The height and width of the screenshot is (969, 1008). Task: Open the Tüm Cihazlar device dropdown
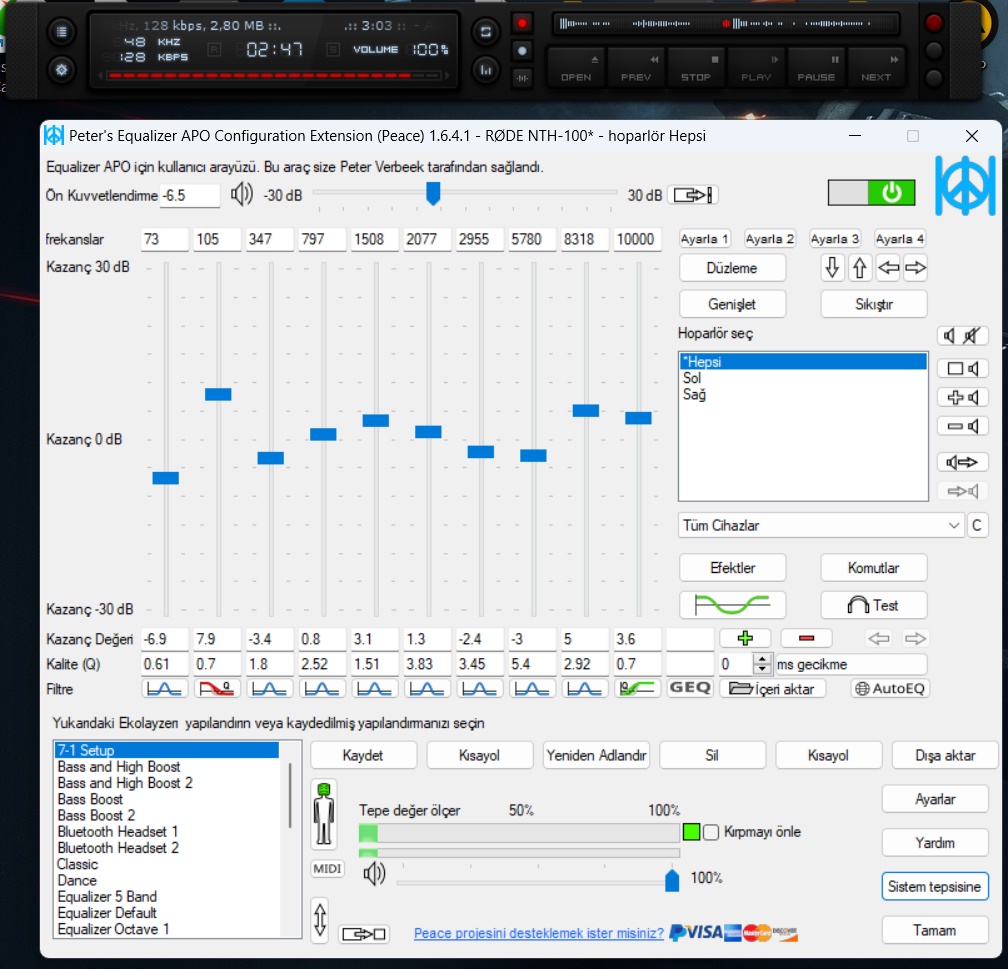pyautogui.click(x=821, y=525)
